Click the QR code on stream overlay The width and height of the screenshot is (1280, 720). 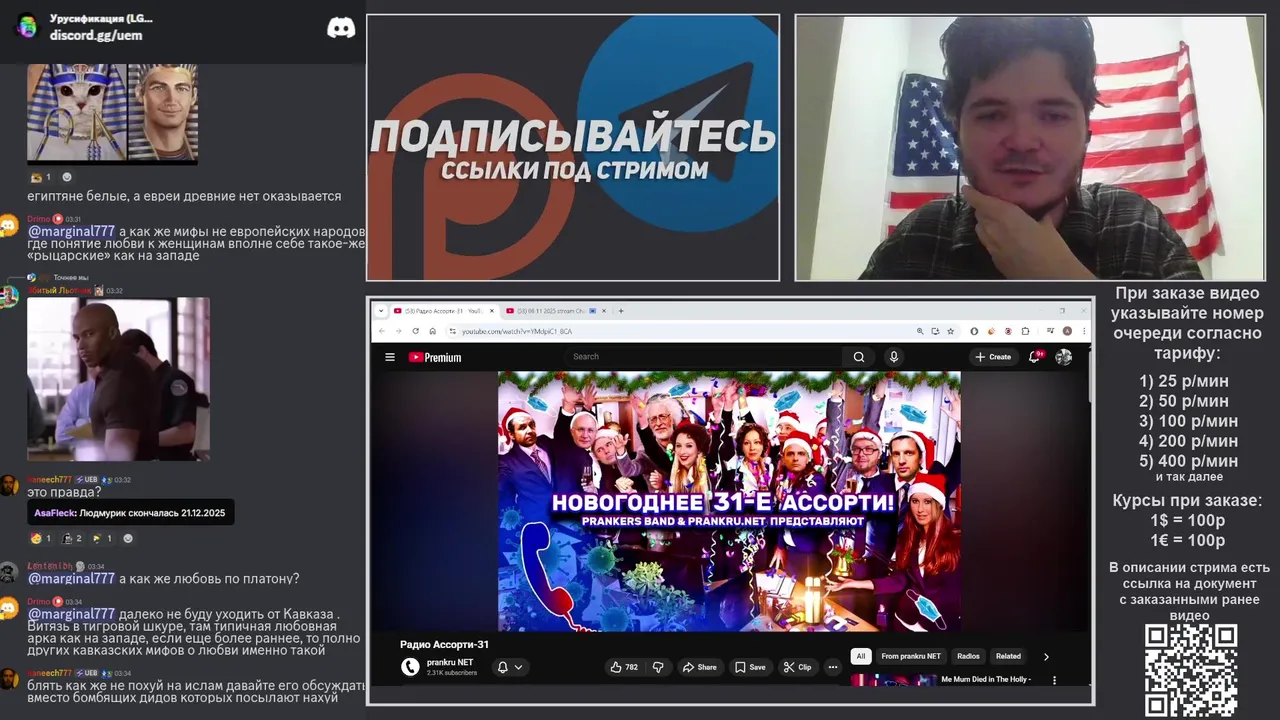click(x=1191, y=671)
